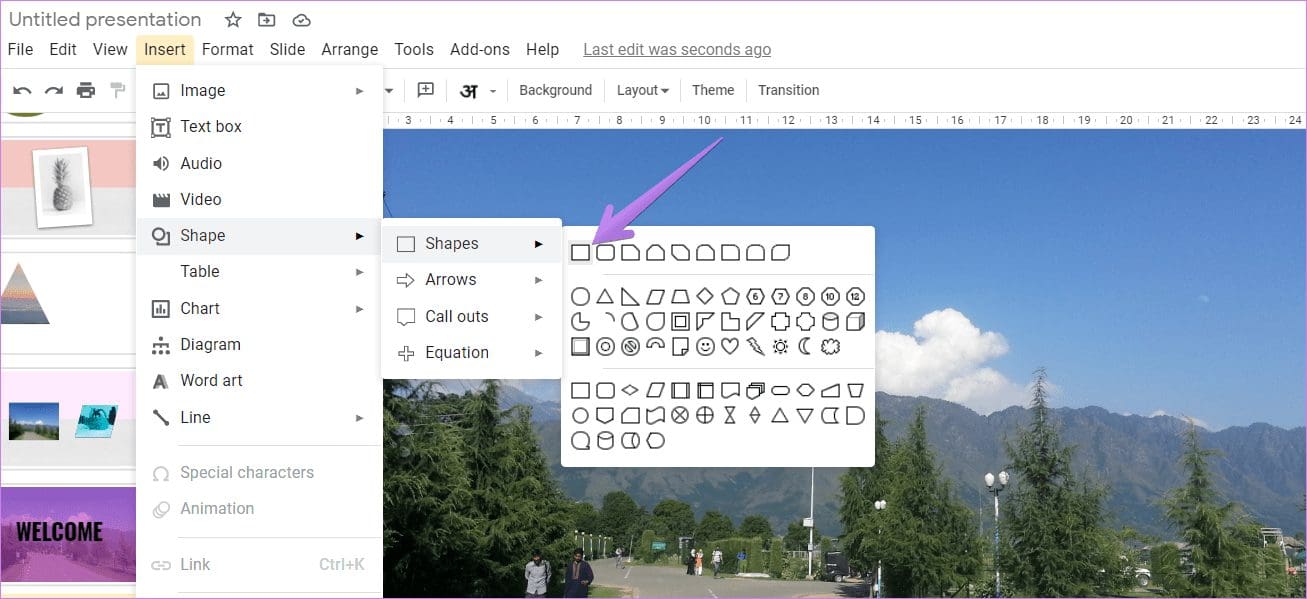Select the octagon shape labeled 8
This screenshot has height=599, width=1307.
coord(805,296)
